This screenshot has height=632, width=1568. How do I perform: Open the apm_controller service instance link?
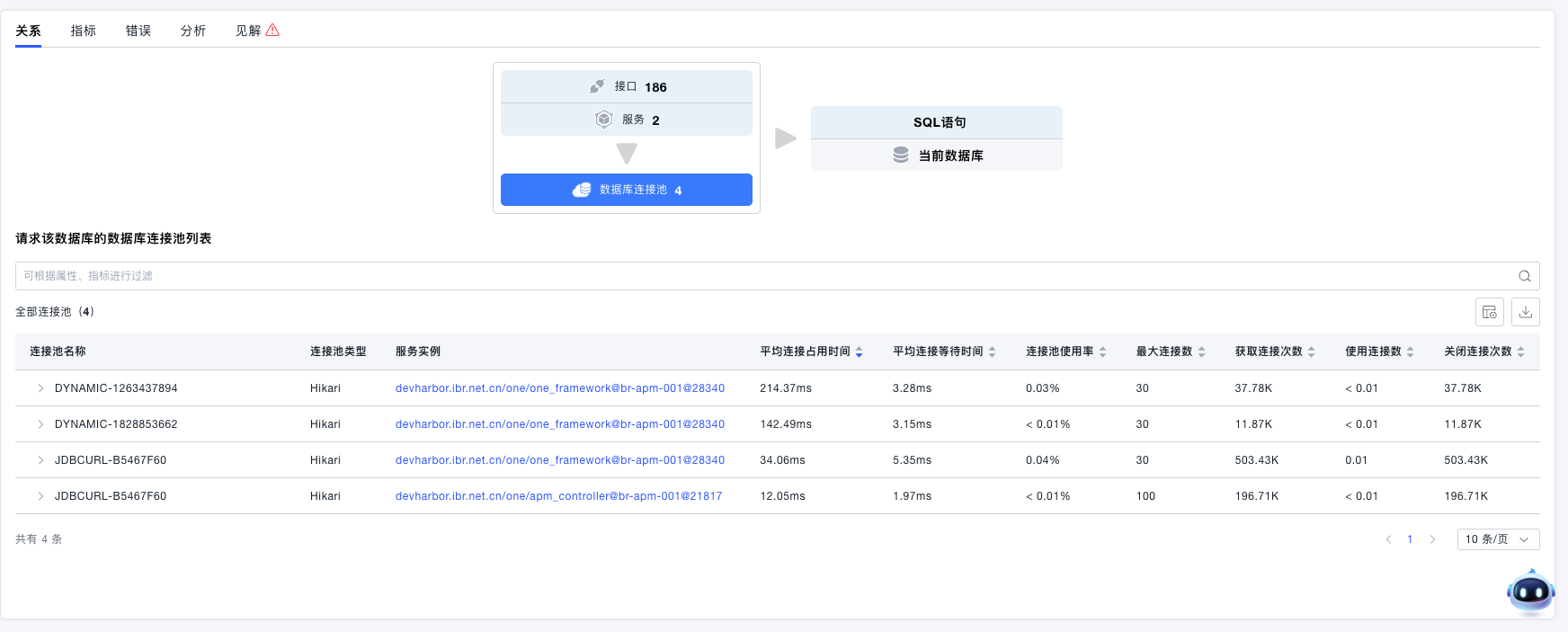point(558,496)
